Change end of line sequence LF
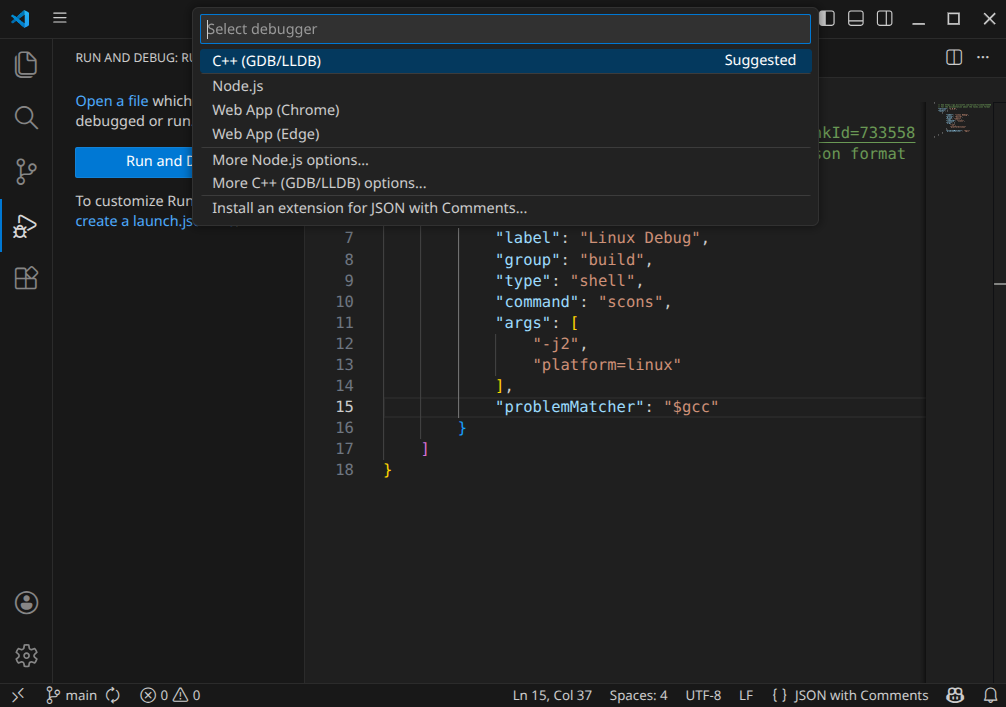The image size is (1006, 707). 746,695
